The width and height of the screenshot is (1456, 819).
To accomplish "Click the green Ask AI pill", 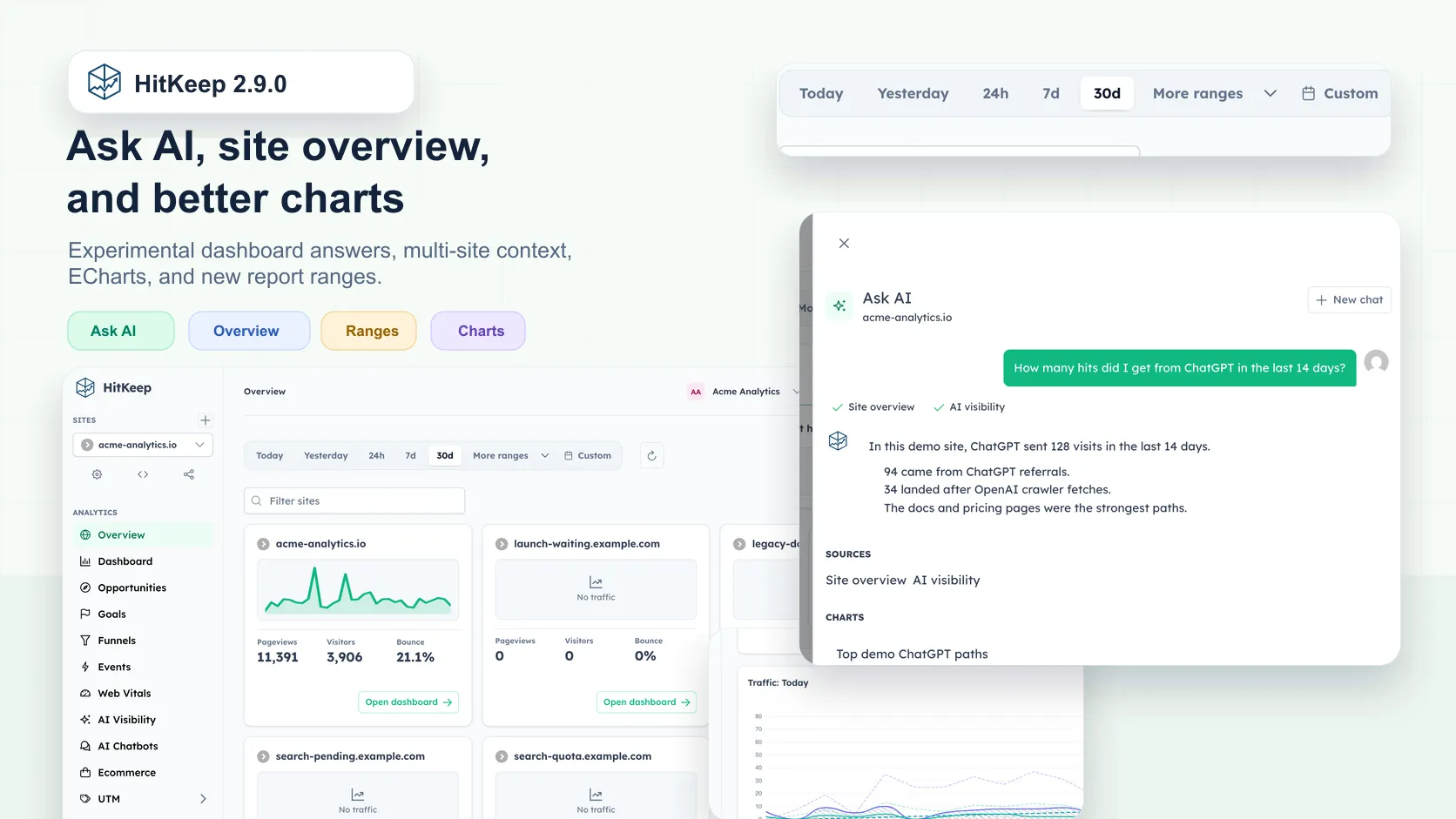I will click(x=121, y=331).
